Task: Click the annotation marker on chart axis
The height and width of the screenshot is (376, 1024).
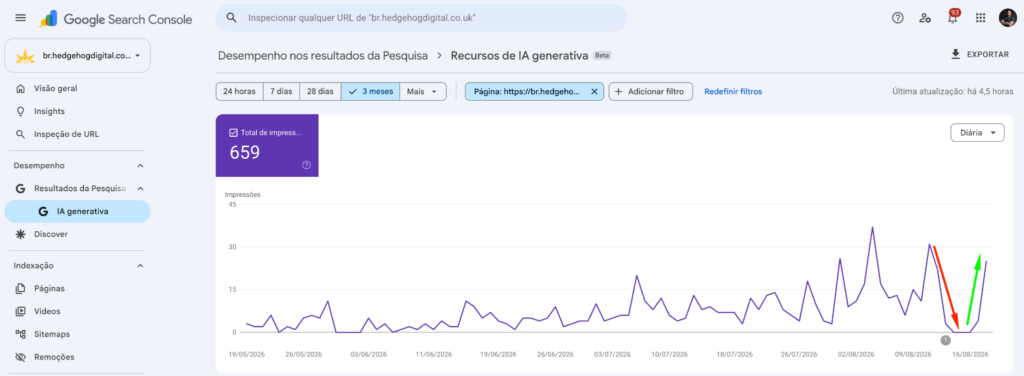Action: click(x=945, y=340)
